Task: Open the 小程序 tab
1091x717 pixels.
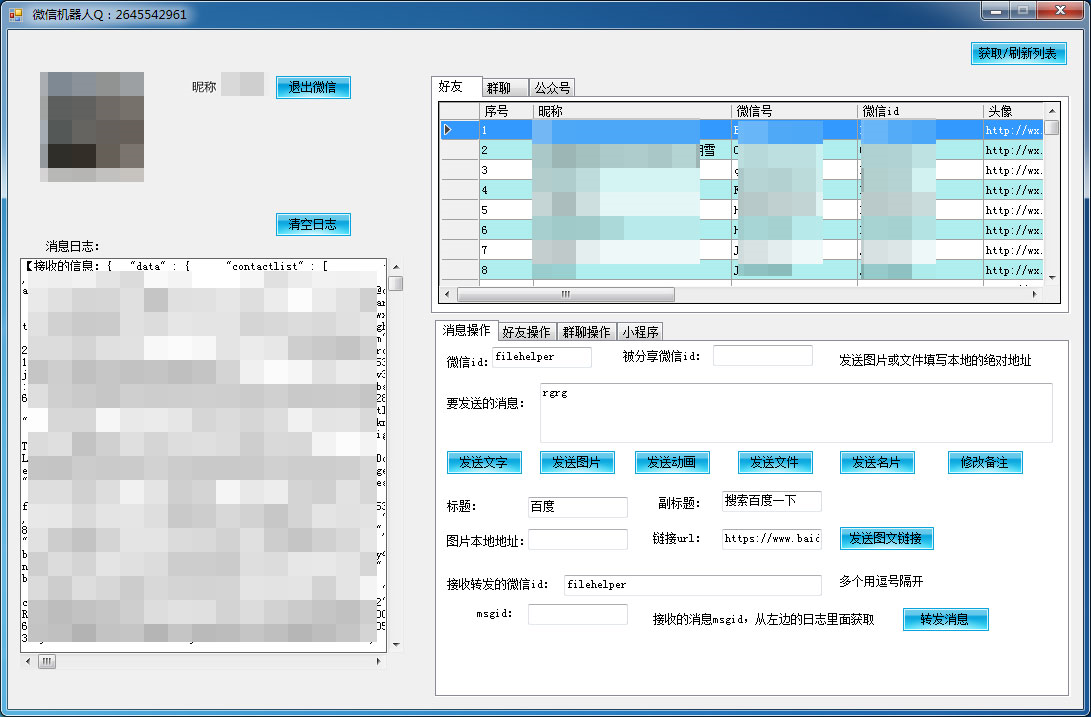Action: (640, 331)
